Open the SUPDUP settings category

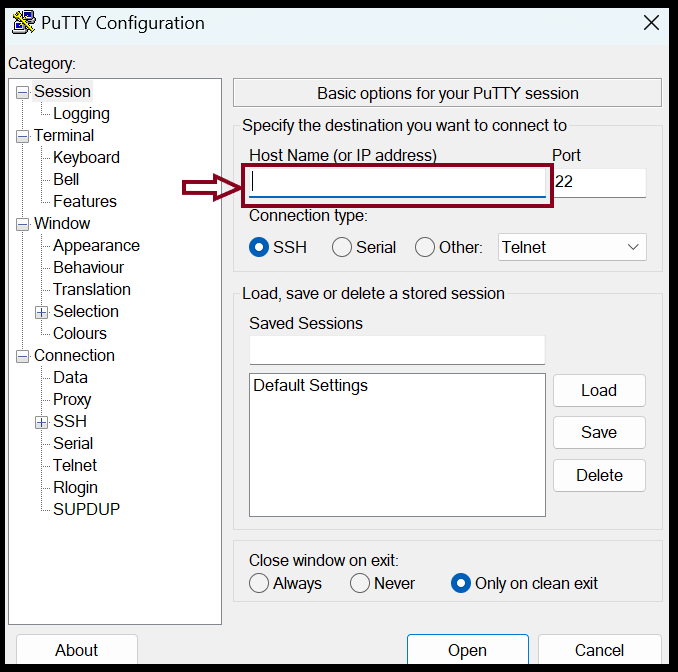(x=86, y=509)
